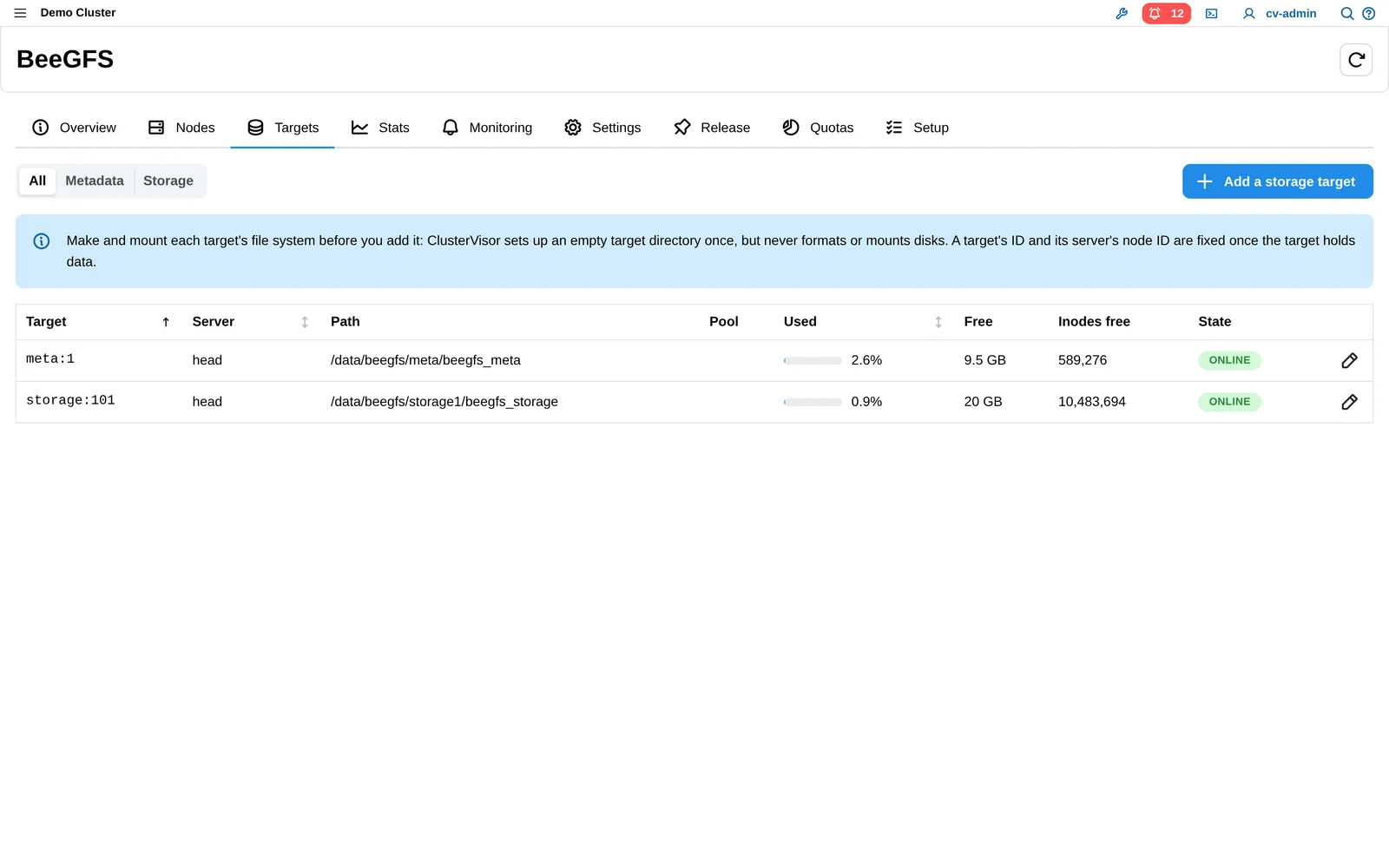
Task: Click the ONLINE badge for meta:1
Action: pyautogui.click(x=1229, y=360)
